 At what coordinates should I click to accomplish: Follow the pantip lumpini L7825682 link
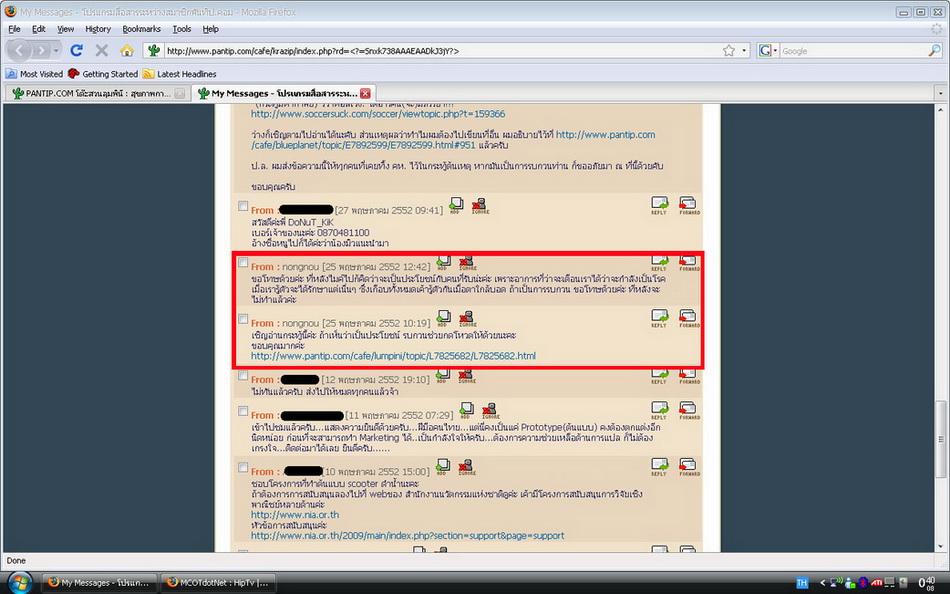tap(393, 356)
